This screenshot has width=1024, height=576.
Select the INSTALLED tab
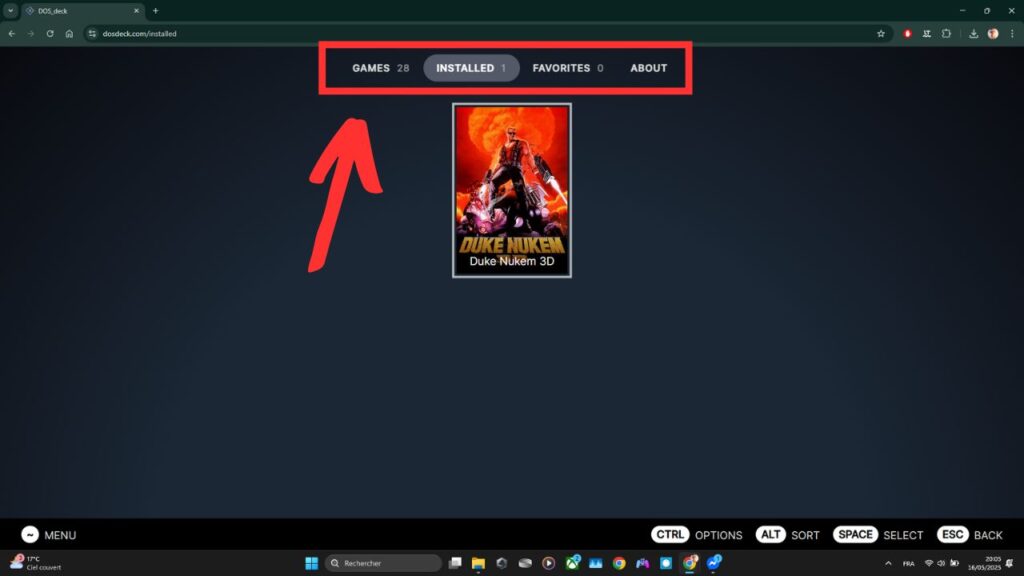point(471,68)
